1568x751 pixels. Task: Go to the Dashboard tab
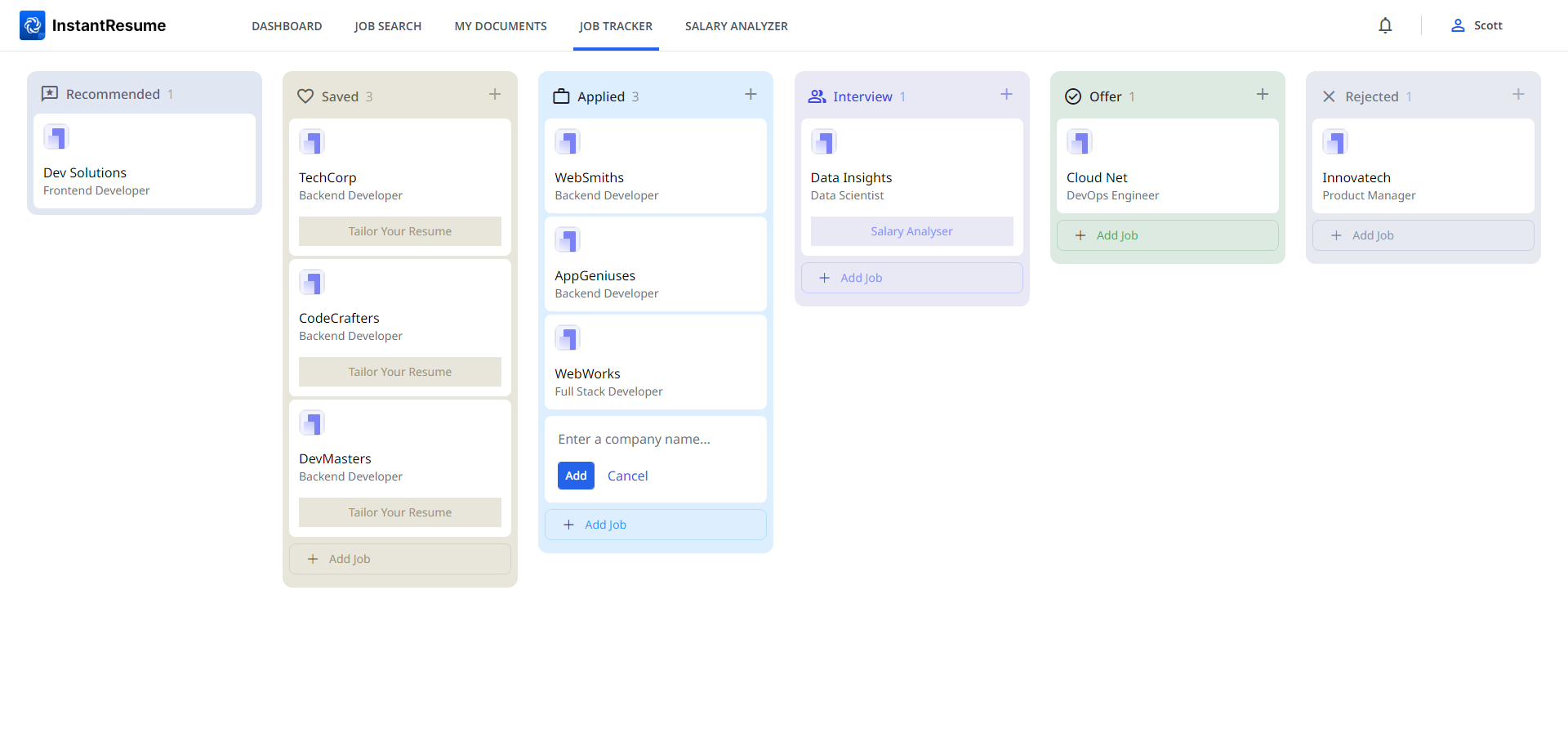287,26
